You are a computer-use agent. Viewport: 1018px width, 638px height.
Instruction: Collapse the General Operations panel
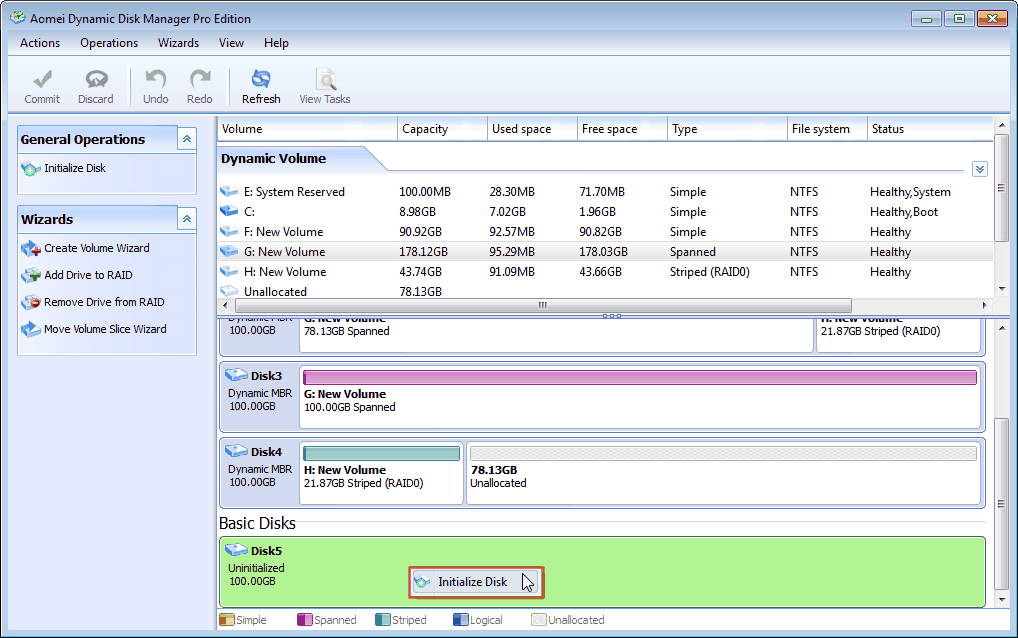[186, 139]
